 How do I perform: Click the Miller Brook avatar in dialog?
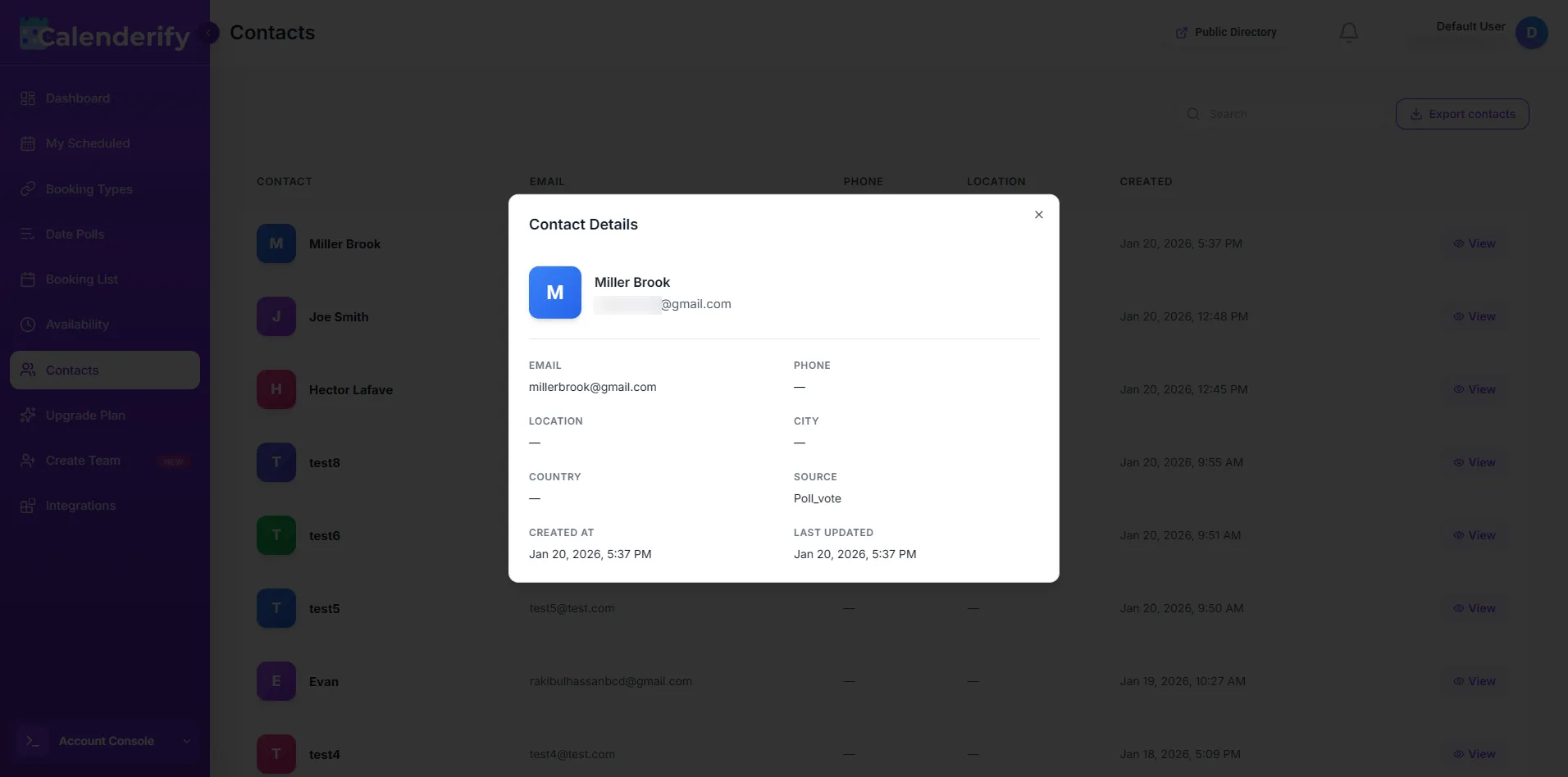(x=555, y=293)
